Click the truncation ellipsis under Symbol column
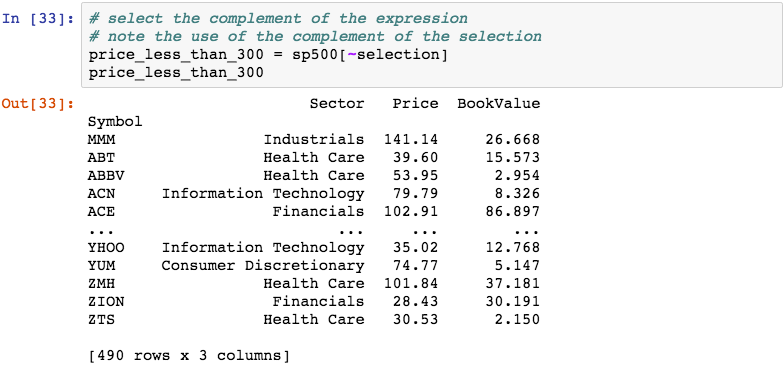 tap(102, 233)
